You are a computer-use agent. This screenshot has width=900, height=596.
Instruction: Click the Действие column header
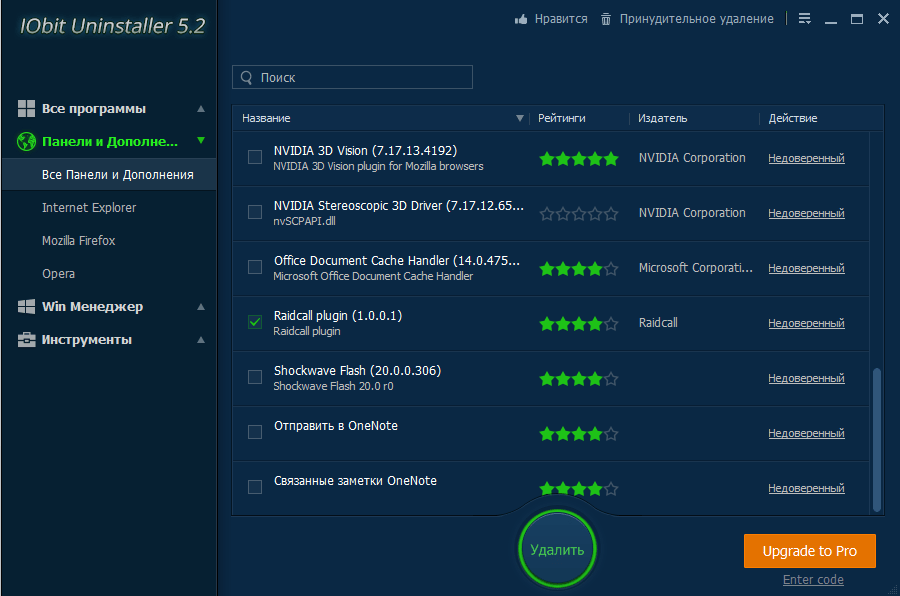793,118
